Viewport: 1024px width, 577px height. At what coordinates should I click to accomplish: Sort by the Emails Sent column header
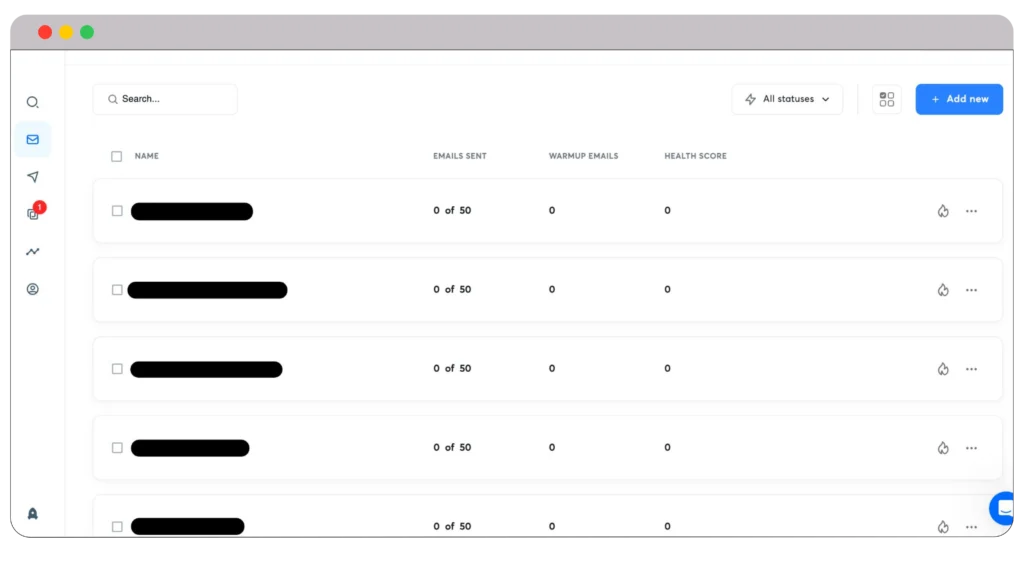458,156
